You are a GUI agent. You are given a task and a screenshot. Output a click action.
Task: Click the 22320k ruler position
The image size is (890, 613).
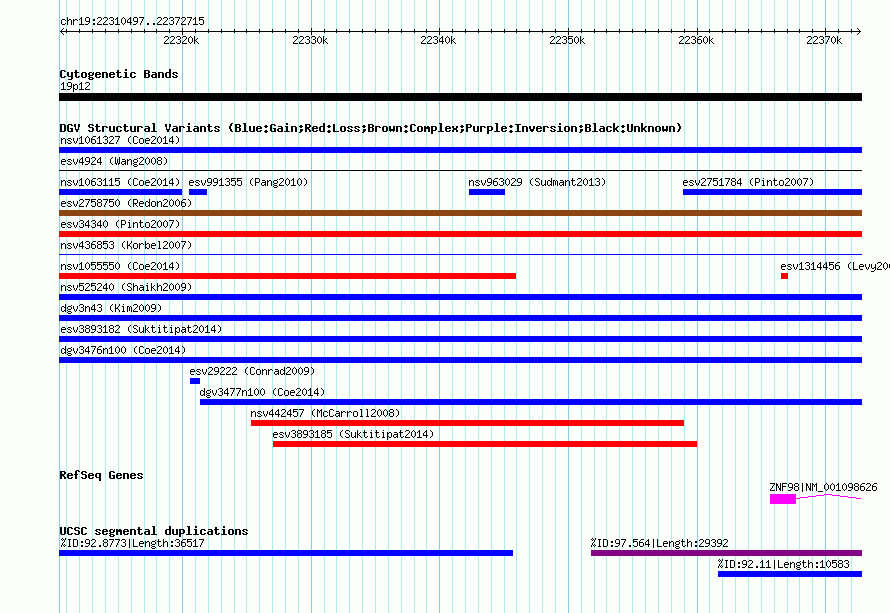pyautogui.click(x=181, y=40)
